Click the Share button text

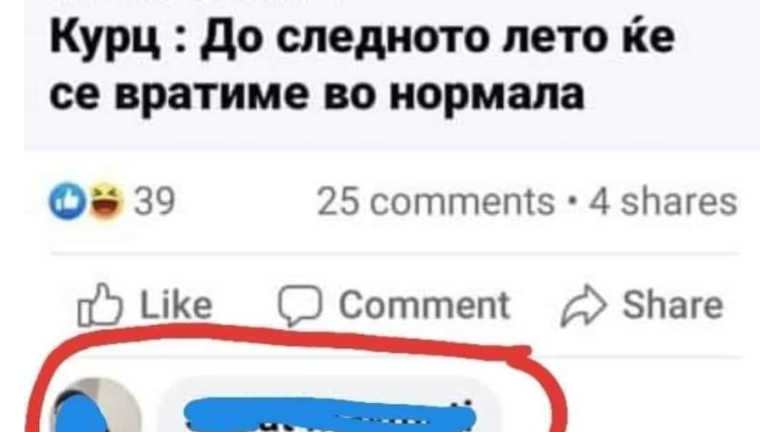673,305
